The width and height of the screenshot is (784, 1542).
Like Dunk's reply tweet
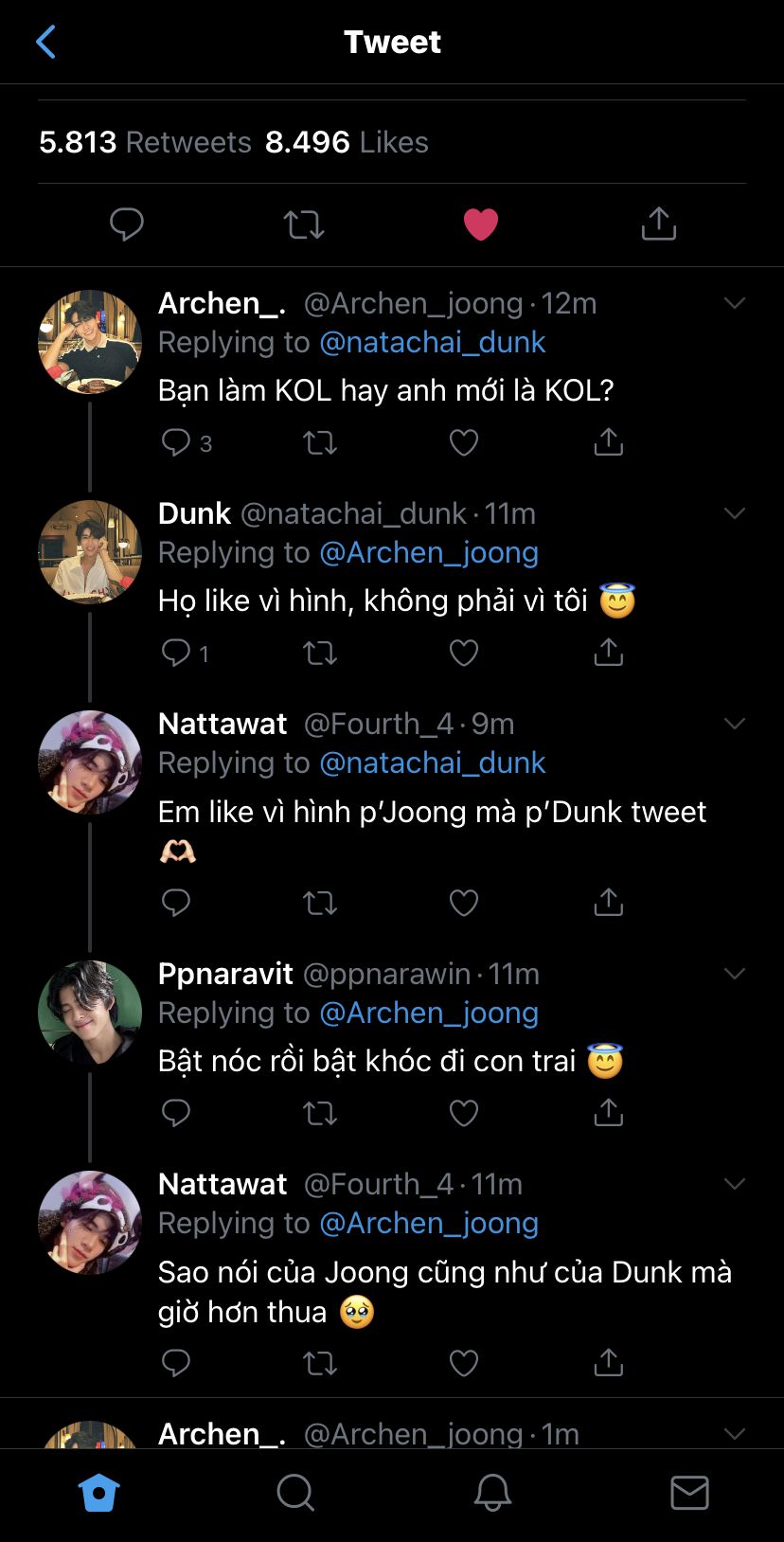coord(463,653)
